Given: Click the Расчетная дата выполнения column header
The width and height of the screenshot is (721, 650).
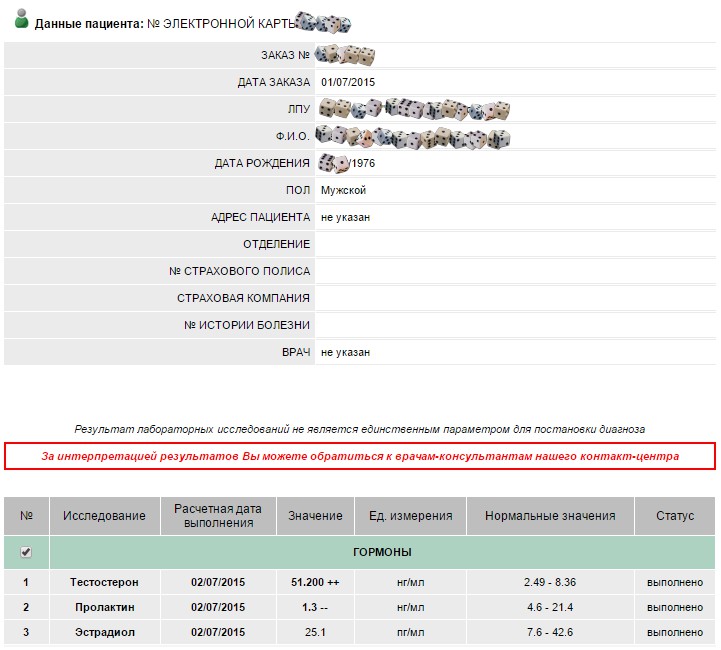Looking at the screenshot, I should pos(217,516).
